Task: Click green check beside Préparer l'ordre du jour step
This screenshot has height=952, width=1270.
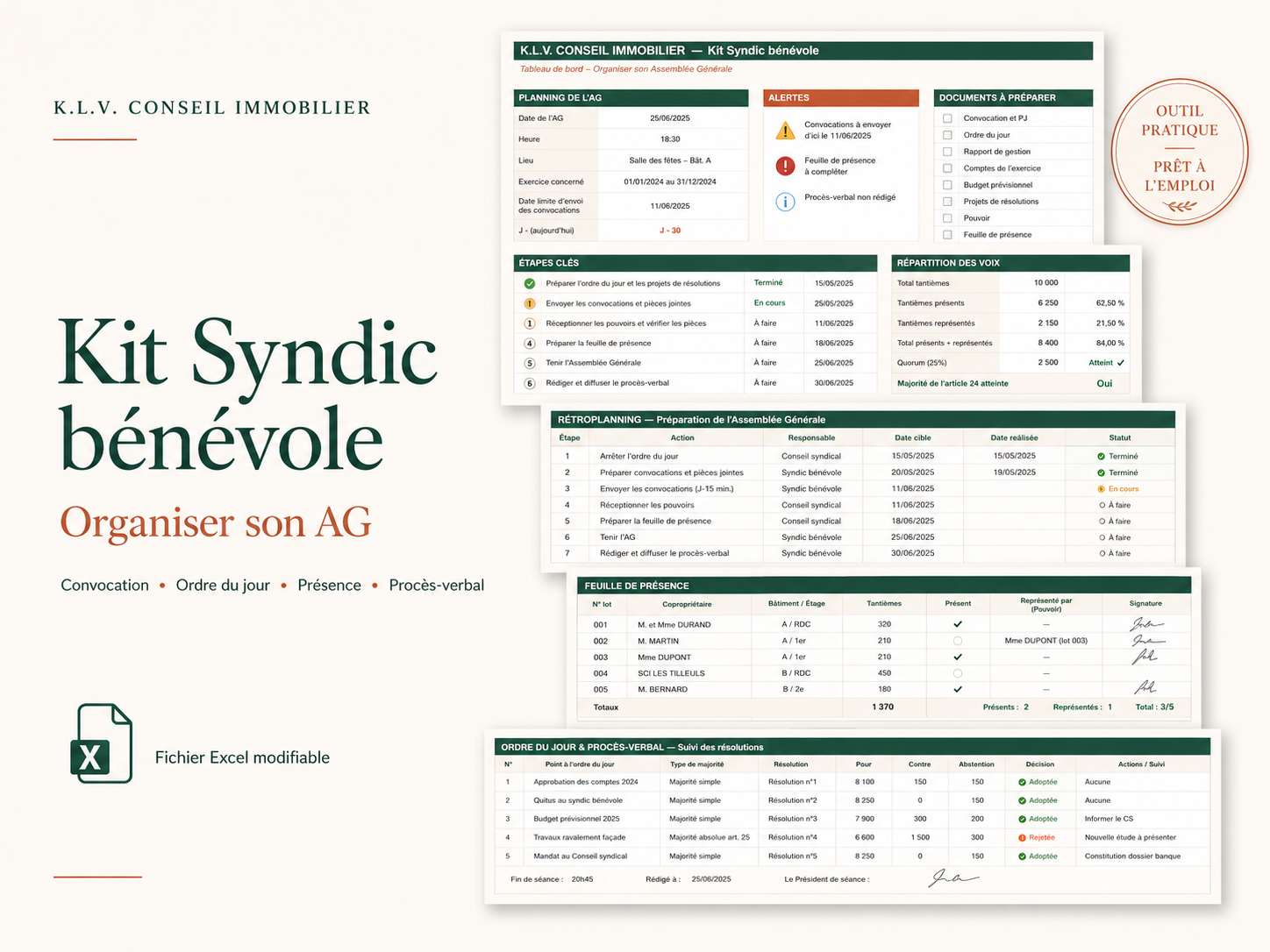Action: pyautogui.click(x=530, y=283)
